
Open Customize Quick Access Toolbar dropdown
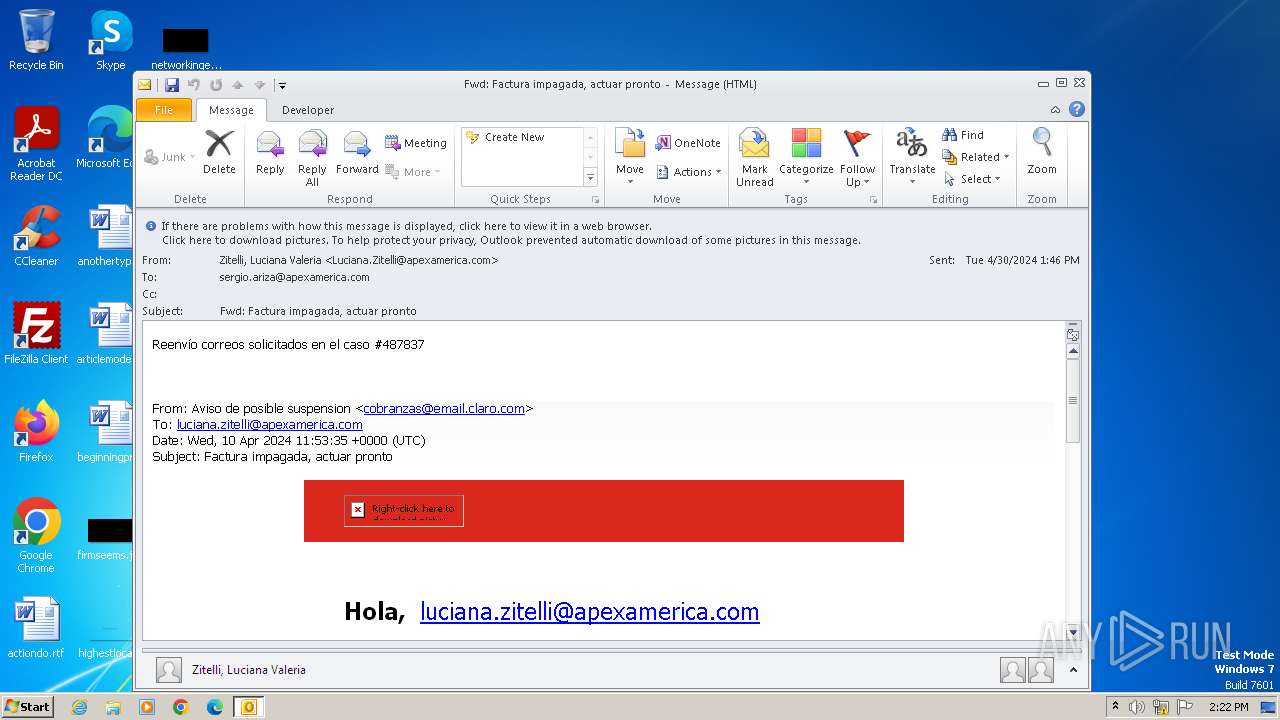(283, 86)
